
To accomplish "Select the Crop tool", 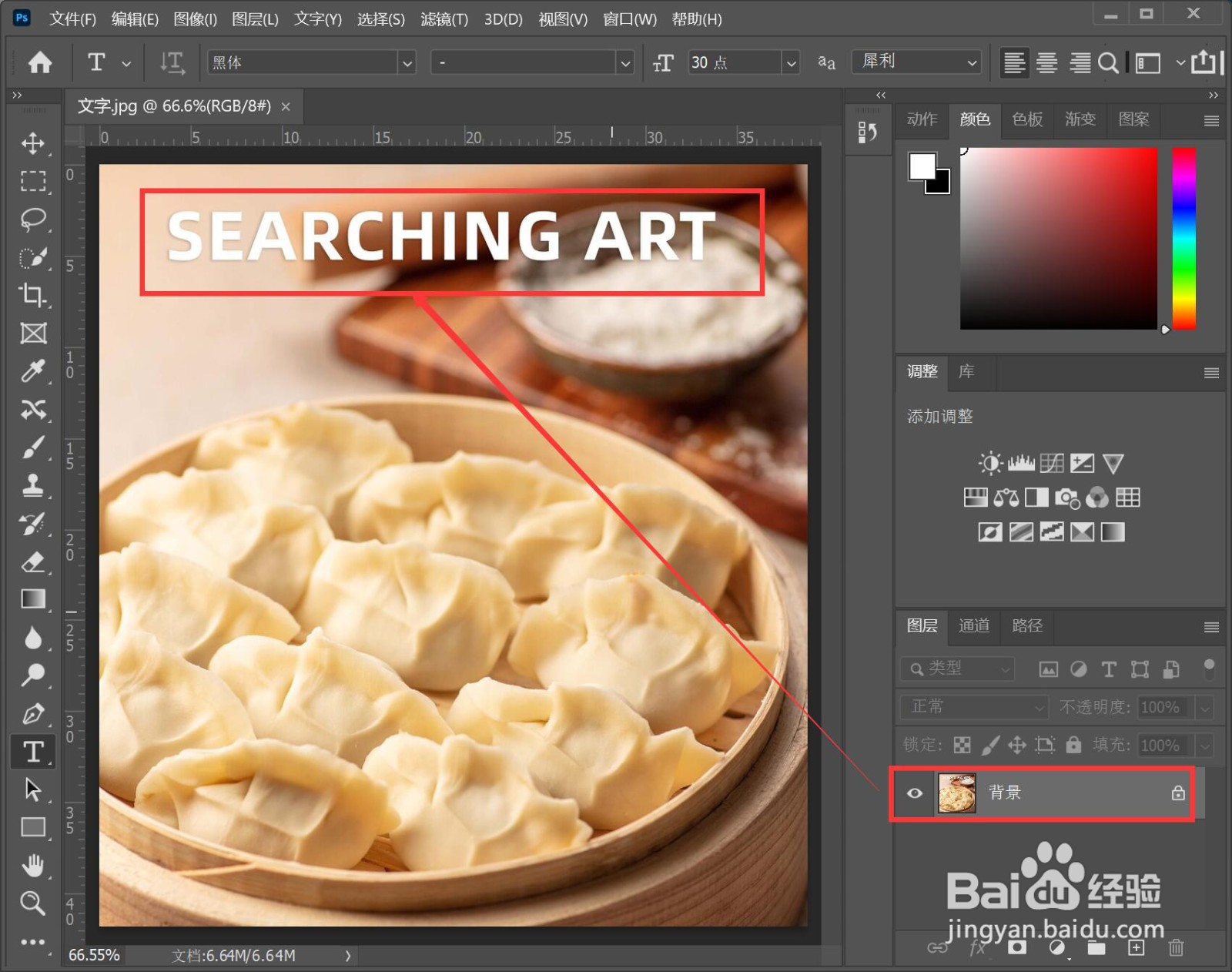I will click(x=32, y=295).
